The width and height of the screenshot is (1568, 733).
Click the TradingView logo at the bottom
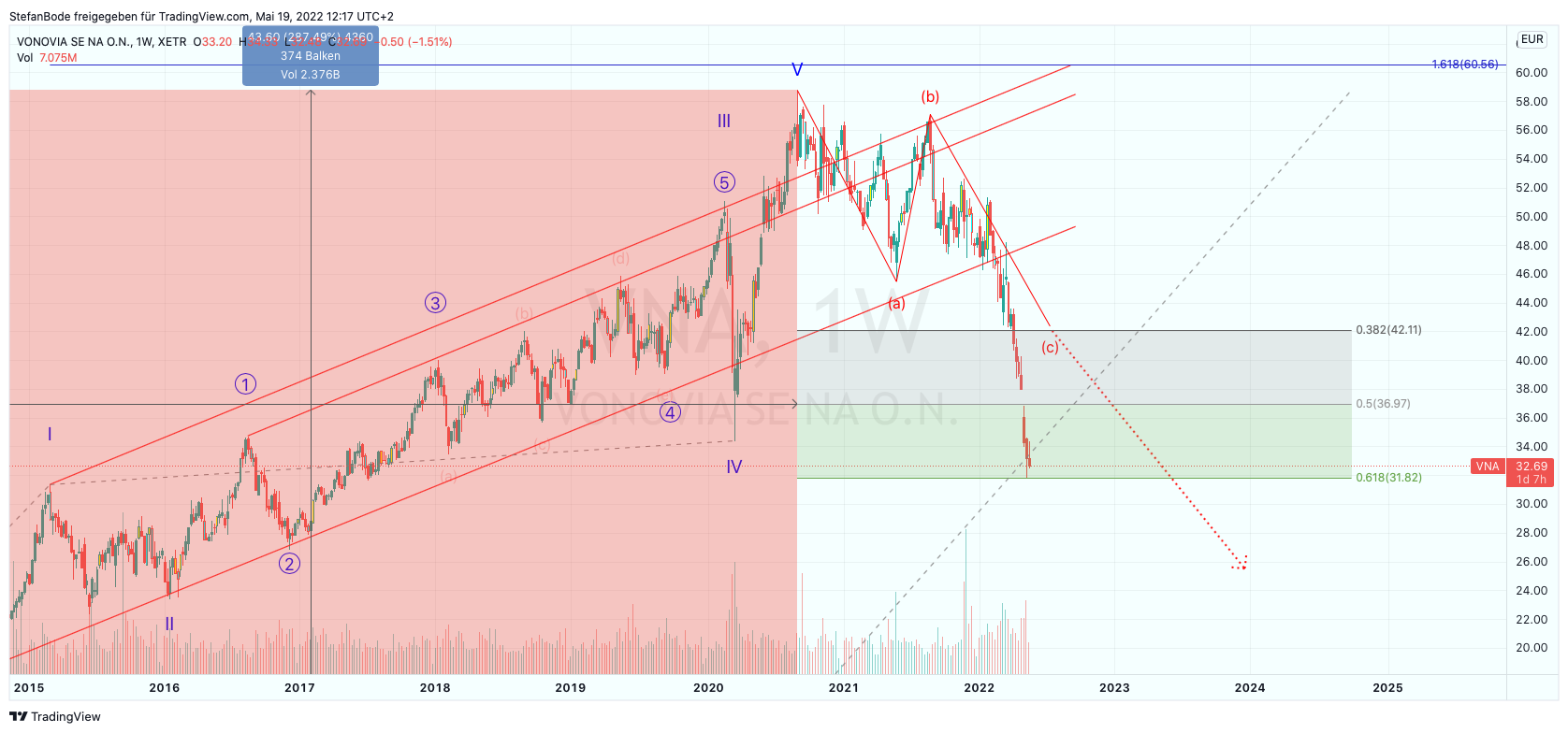point(55,716)
